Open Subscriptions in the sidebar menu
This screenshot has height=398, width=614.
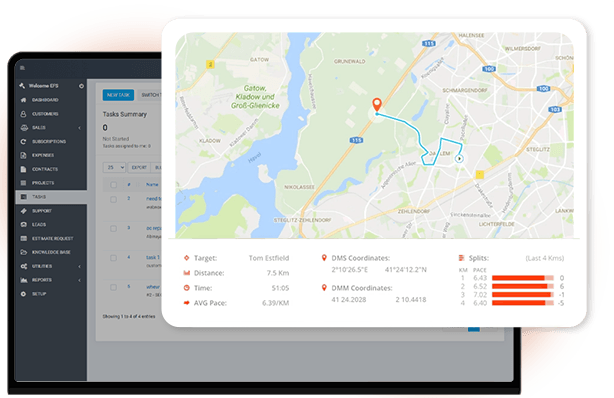pos(51,141)
